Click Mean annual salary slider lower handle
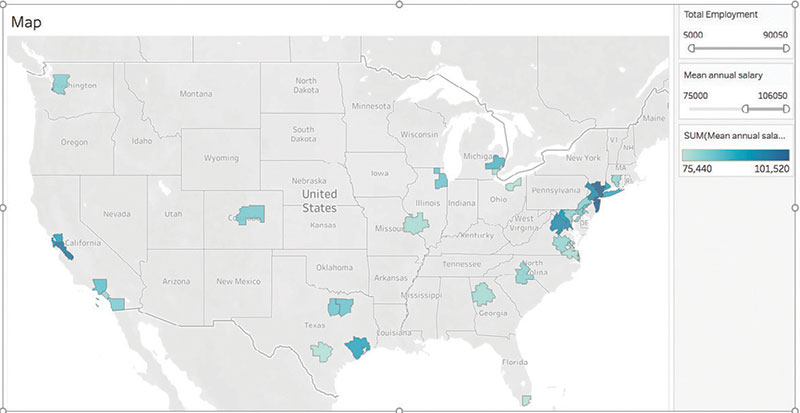800x413 pixels. pos(744,108)
